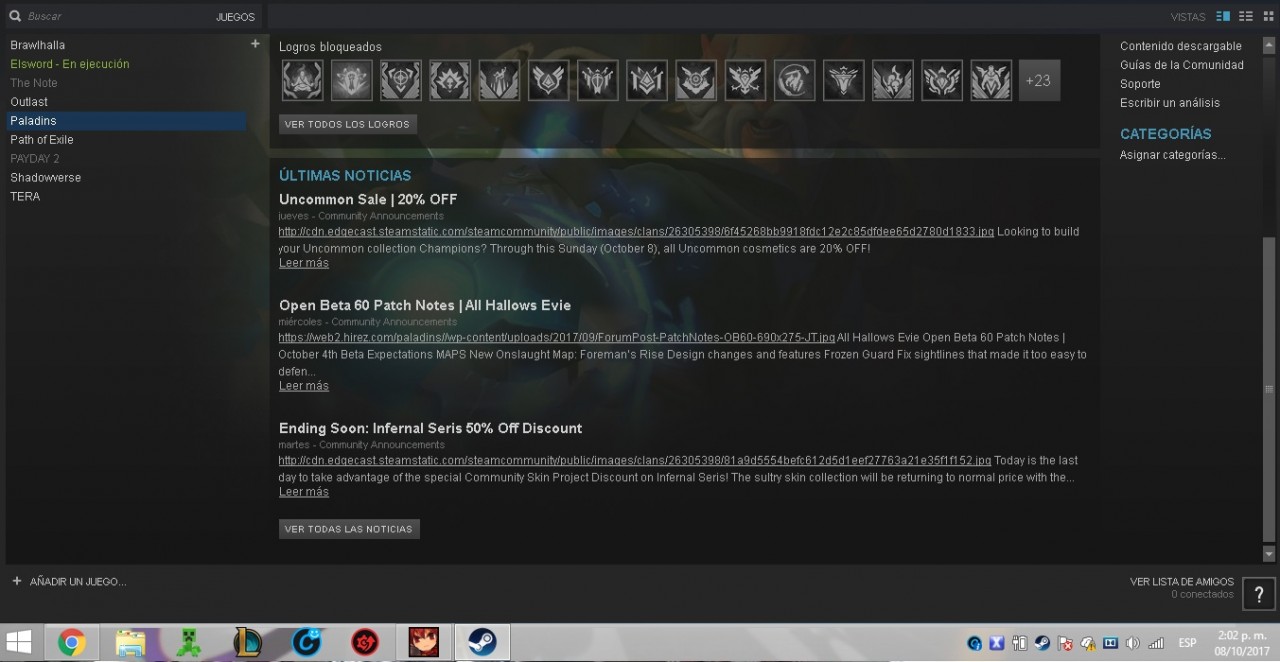This screenshot has width=1280, height=662.
Task: Open Soporte link
Action: [x=1140, y=84]
